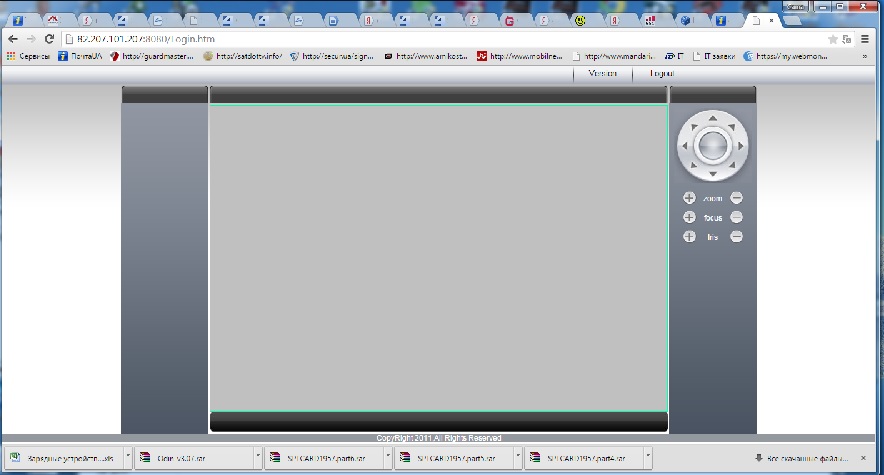Bookmark this page with the star icon
Viewport: 884px width, 475px height.
(x=832, y=39)
